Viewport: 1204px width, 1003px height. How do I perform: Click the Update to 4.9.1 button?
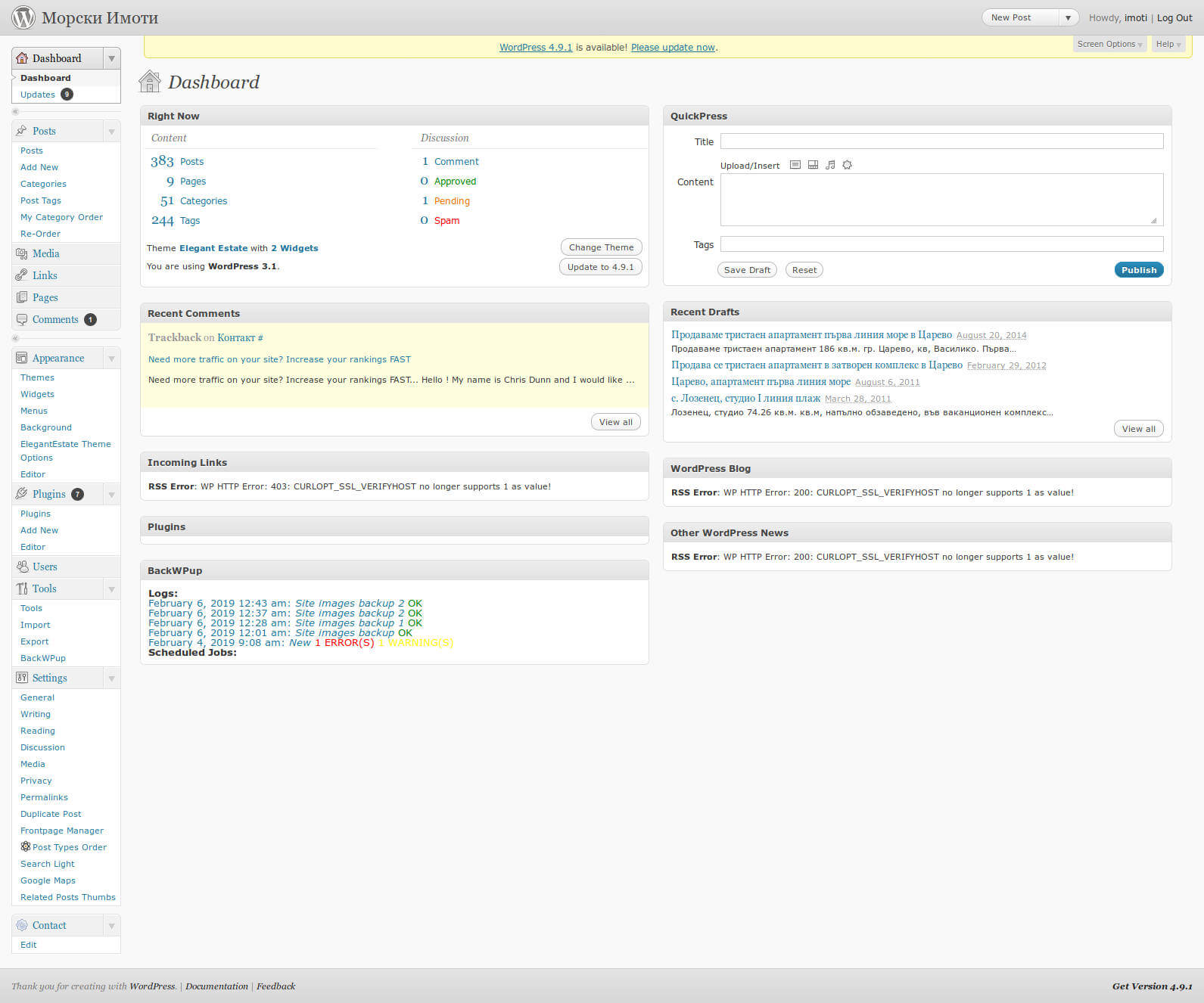pos(601,267)
